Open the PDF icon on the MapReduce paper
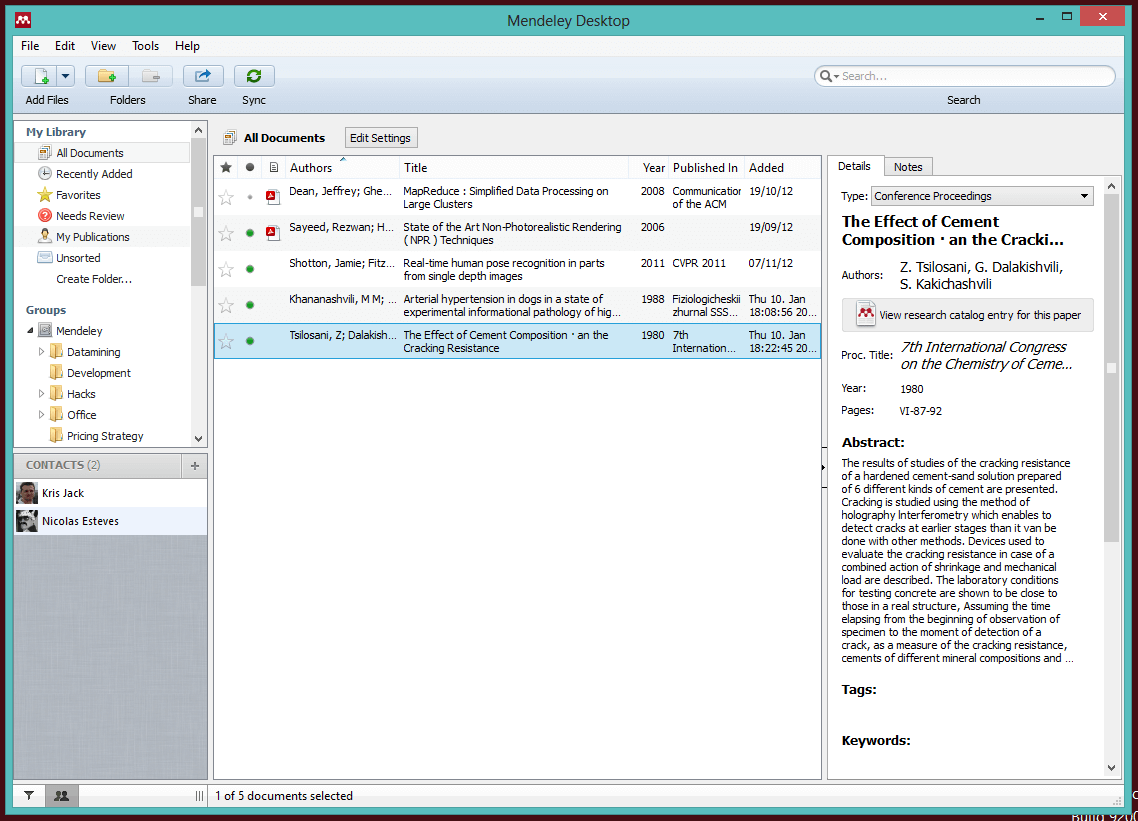The height and width of the screenshot is (821, 1138). pos(272,197)
